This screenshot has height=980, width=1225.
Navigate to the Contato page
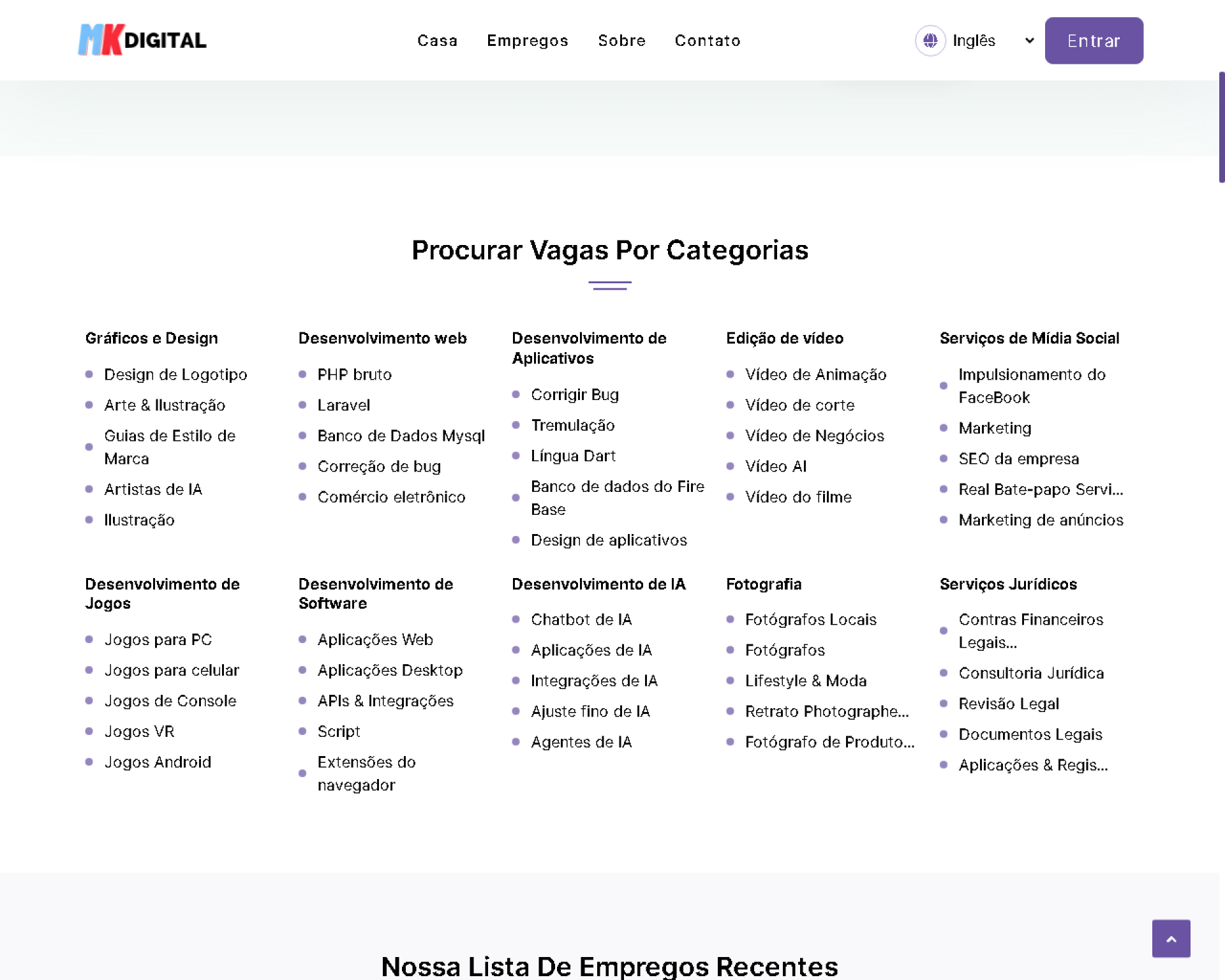[x=707, y=41]
